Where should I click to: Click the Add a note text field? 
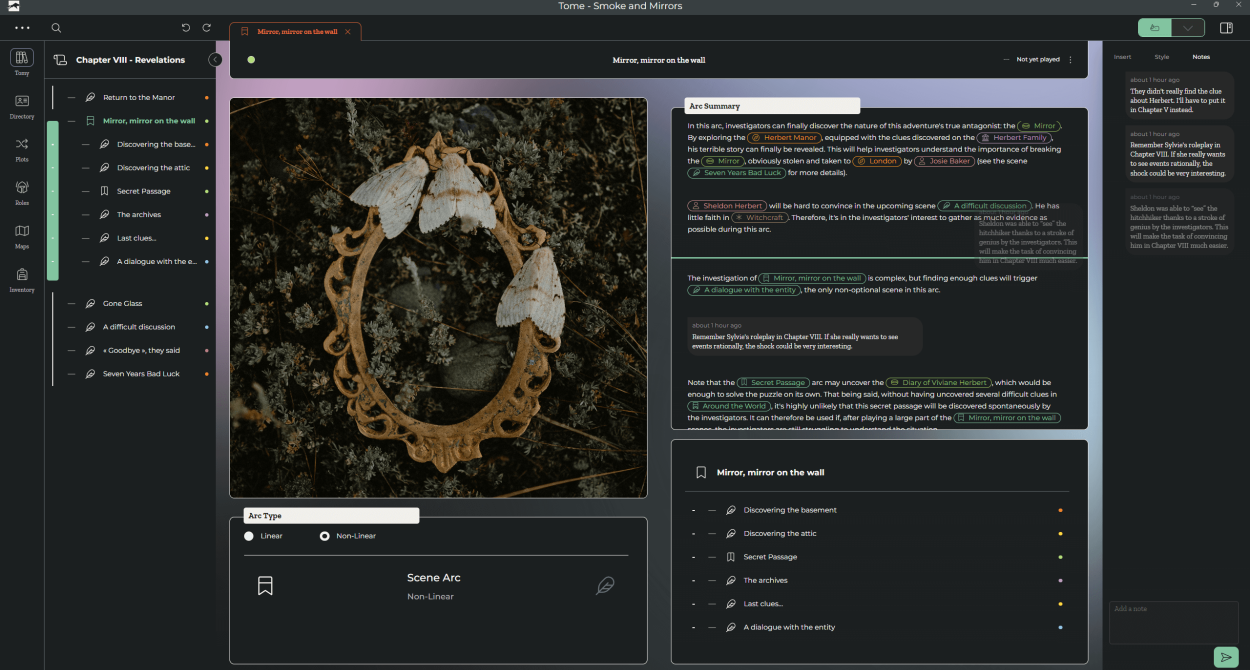1173,622
